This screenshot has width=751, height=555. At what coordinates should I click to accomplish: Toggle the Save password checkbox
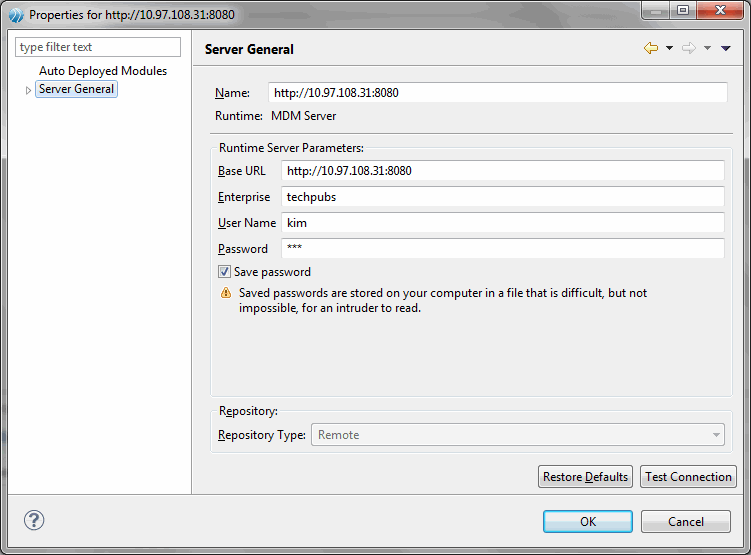pos(224,272)
